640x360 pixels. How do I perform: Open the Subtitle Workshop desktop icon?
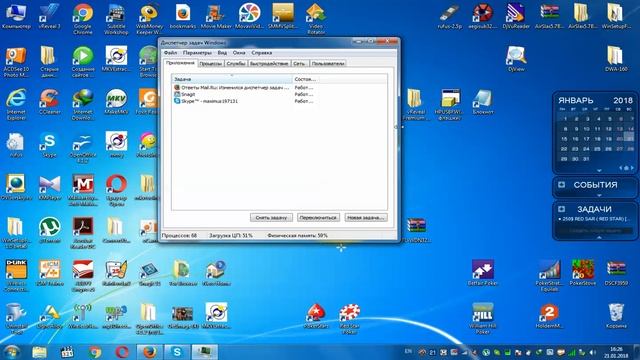pyautogui.click(x=116, y=18)
